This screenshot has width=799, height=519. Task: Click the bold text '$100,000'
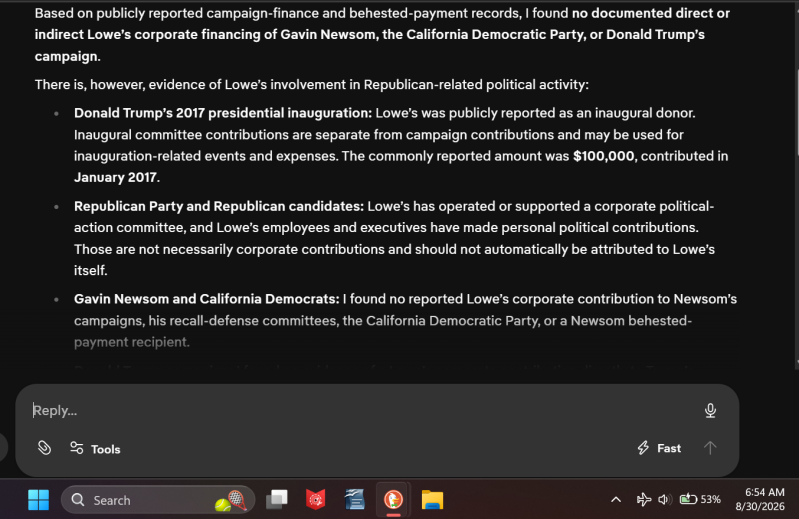603,156
